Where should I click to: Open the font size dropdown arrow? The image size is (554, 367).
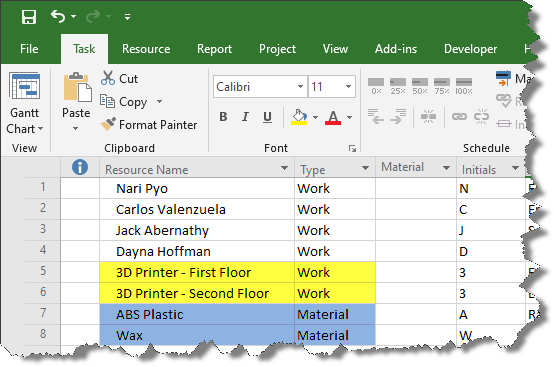348,87
